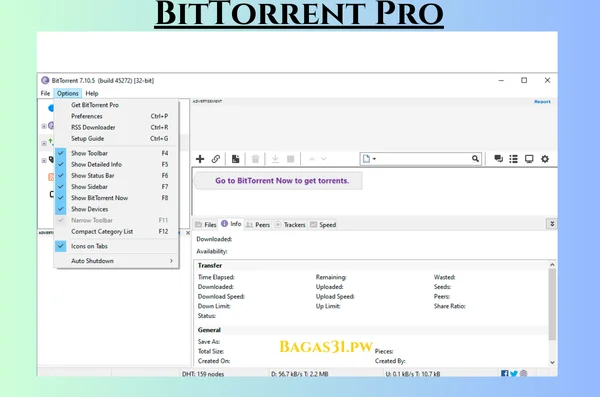The width and height of the screenshot is (600, 397).
Task: Switch to the Files tab
Action: (x=206, y=225)
